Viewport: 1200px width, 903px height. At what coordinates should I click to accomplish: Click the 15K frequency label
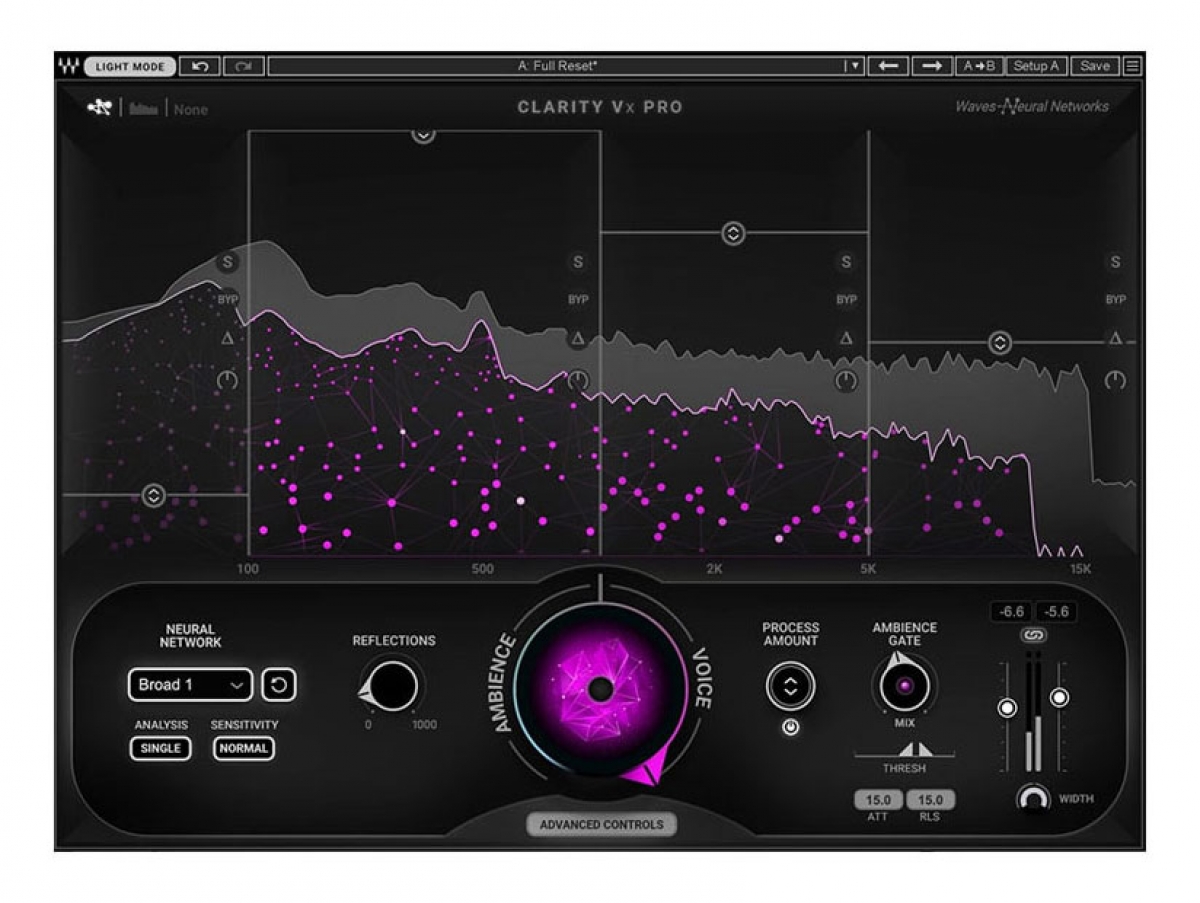pyautogui.click(x=1080, y=569)
